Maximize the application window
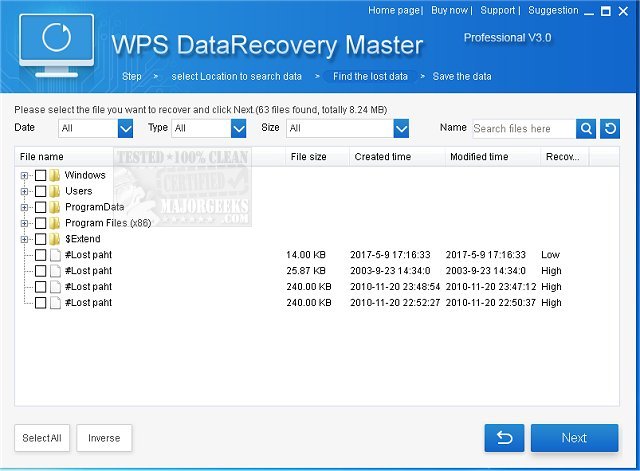Viewport: 640px width, 471px height. [606, 11]
